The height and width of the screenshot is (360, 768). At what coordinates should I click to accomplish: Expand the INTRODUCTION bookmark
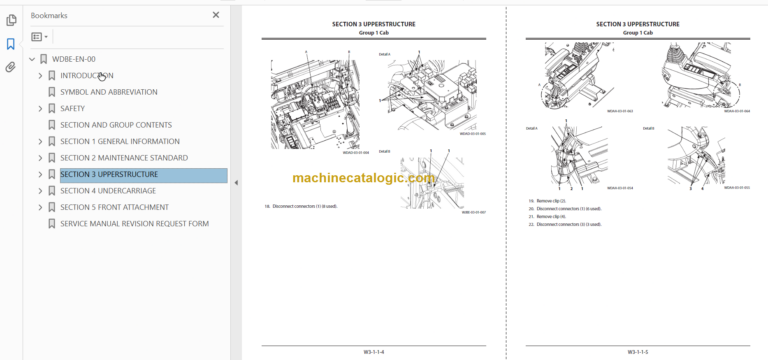click(x=40, y=76)
